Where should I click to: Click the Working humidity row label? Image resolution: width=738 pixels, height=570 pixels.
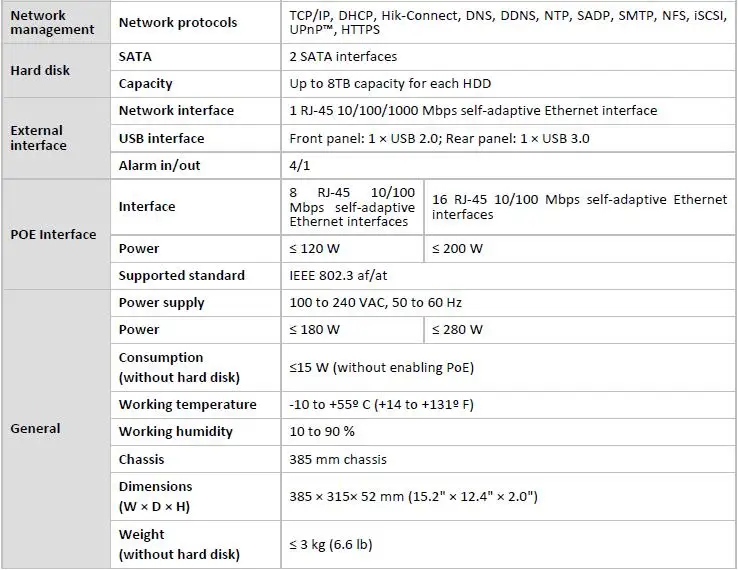coord(176,432)
